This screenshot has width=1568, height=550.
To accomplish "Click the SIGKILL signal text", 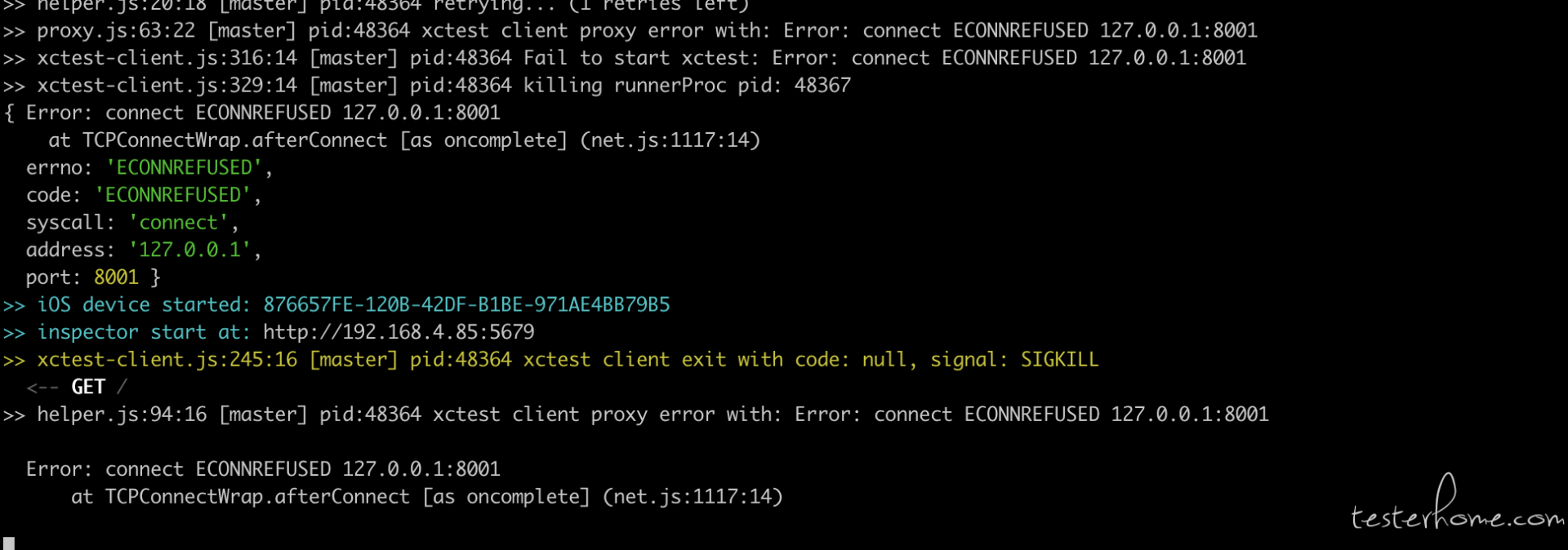I will pos(1059,360).
